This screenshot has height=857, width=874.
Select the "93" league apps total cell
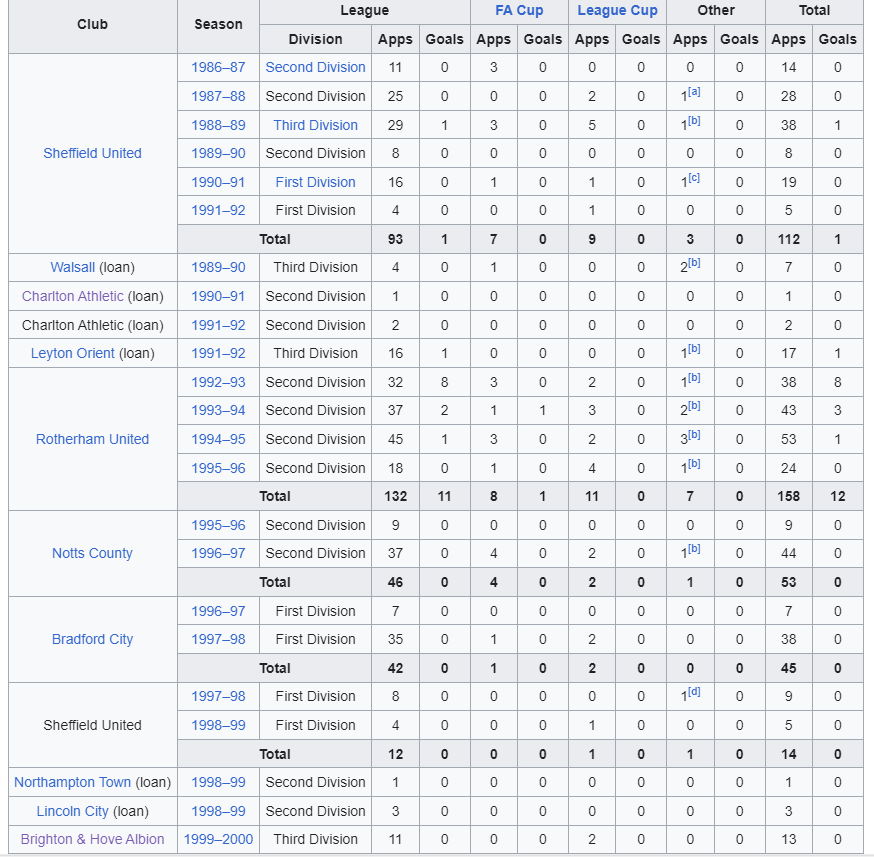(395, 240)
